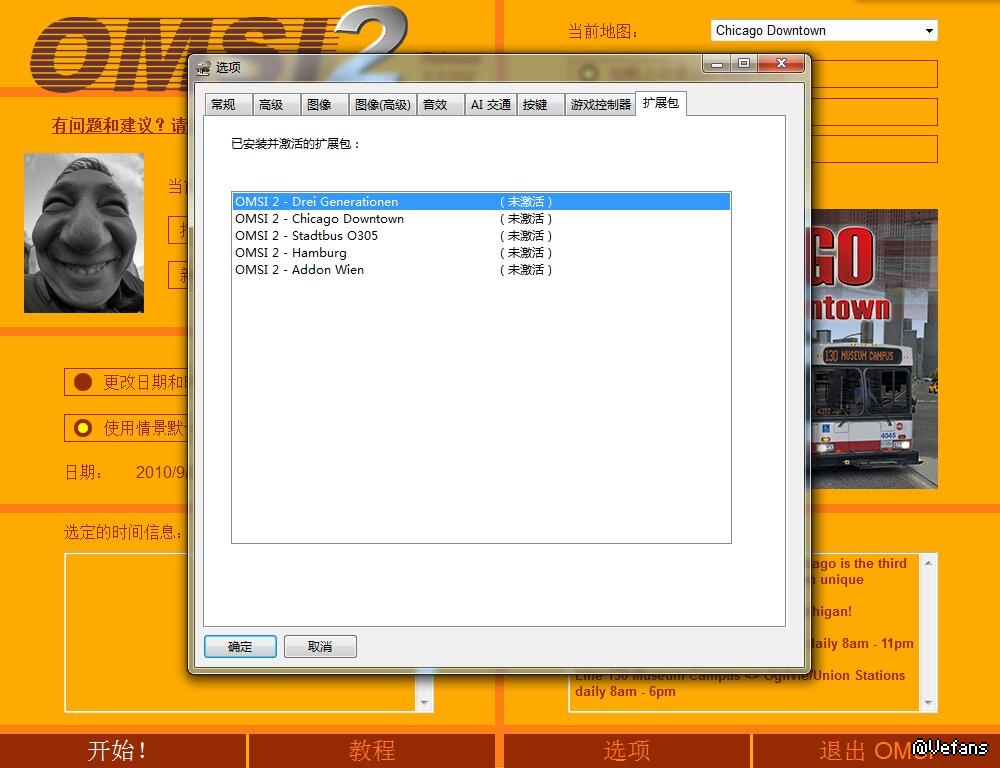
Task: Select OMSI 2 - Stadtbus O305 entry
Action: (x=481, y=236)
